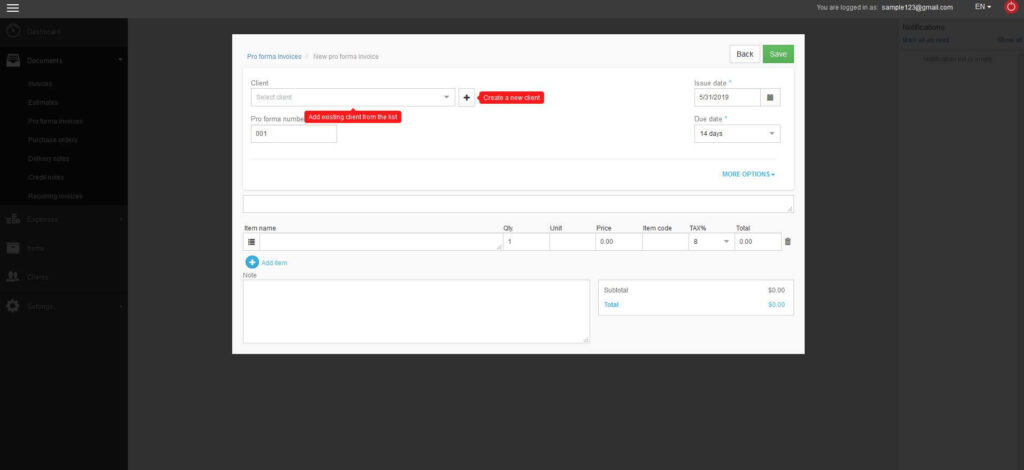The height and width of the screenshot is (470, 1024).
Task: Open Delivery notes in the sidebar
Action: pos(48,159)
